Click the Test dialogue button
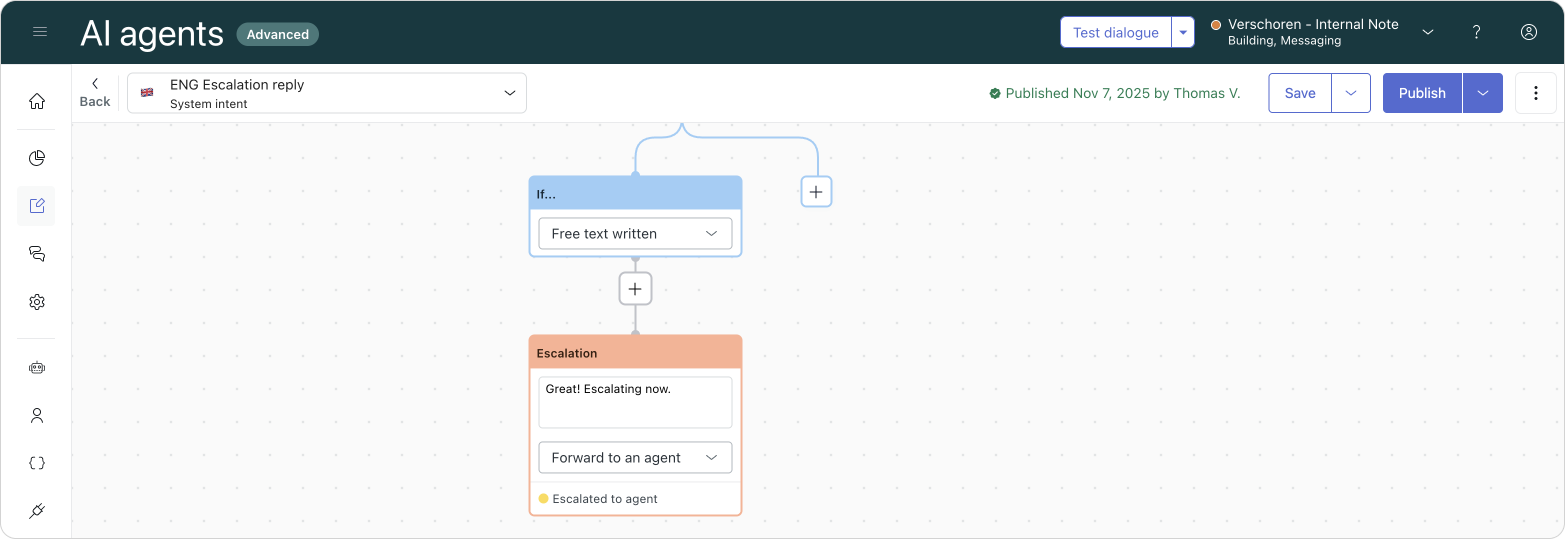The image size is (1565, 539). tap(1115, 32)
